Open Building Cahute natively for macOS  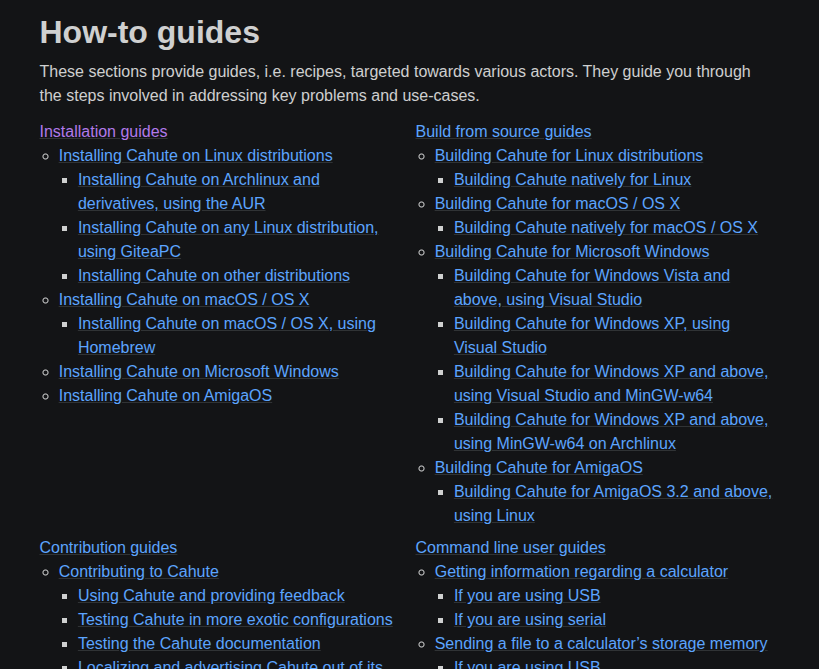605,227
